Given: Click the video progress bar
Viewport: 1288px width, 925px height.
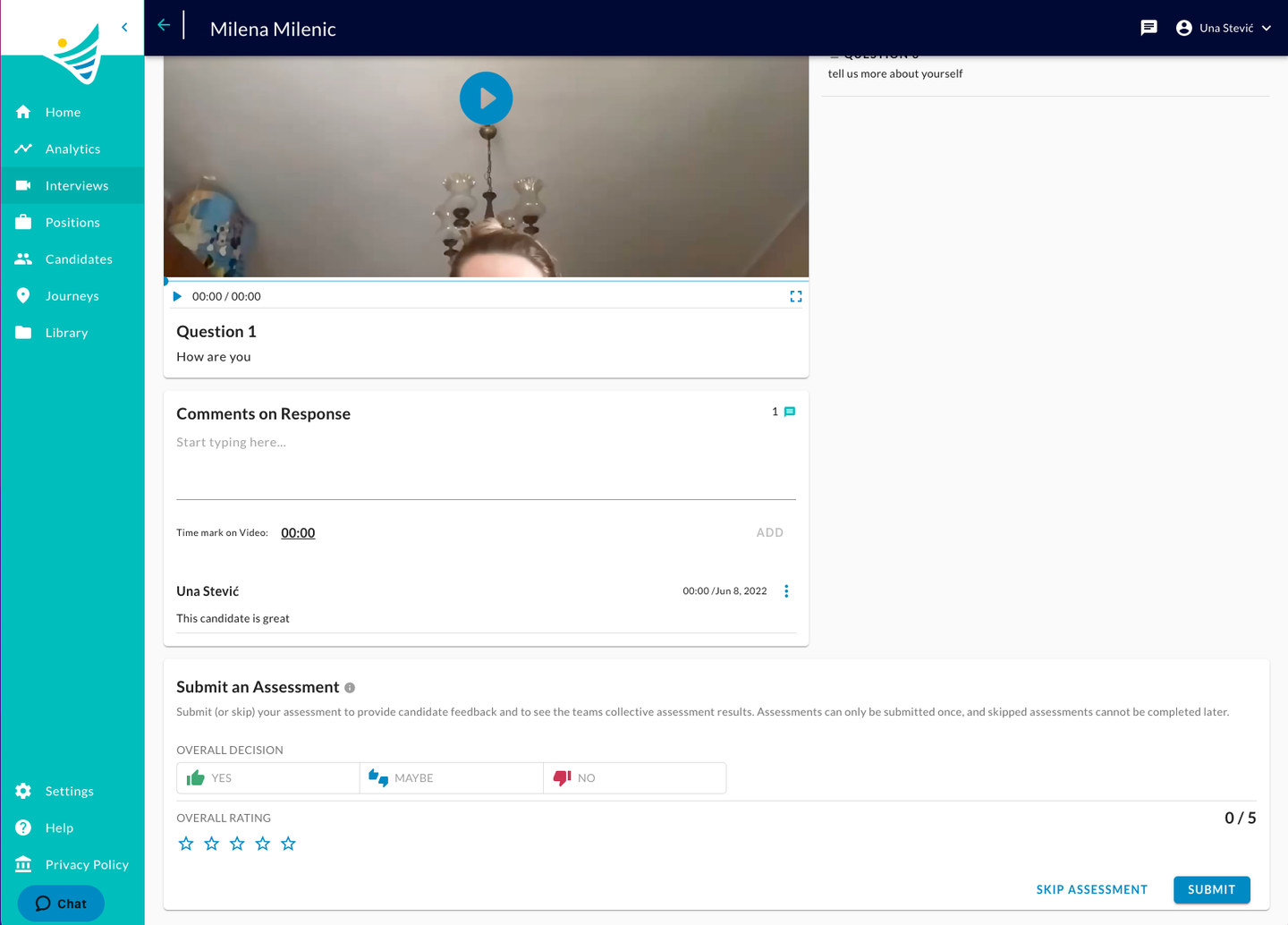Looking at the screenshot, I should click(486, 280).
